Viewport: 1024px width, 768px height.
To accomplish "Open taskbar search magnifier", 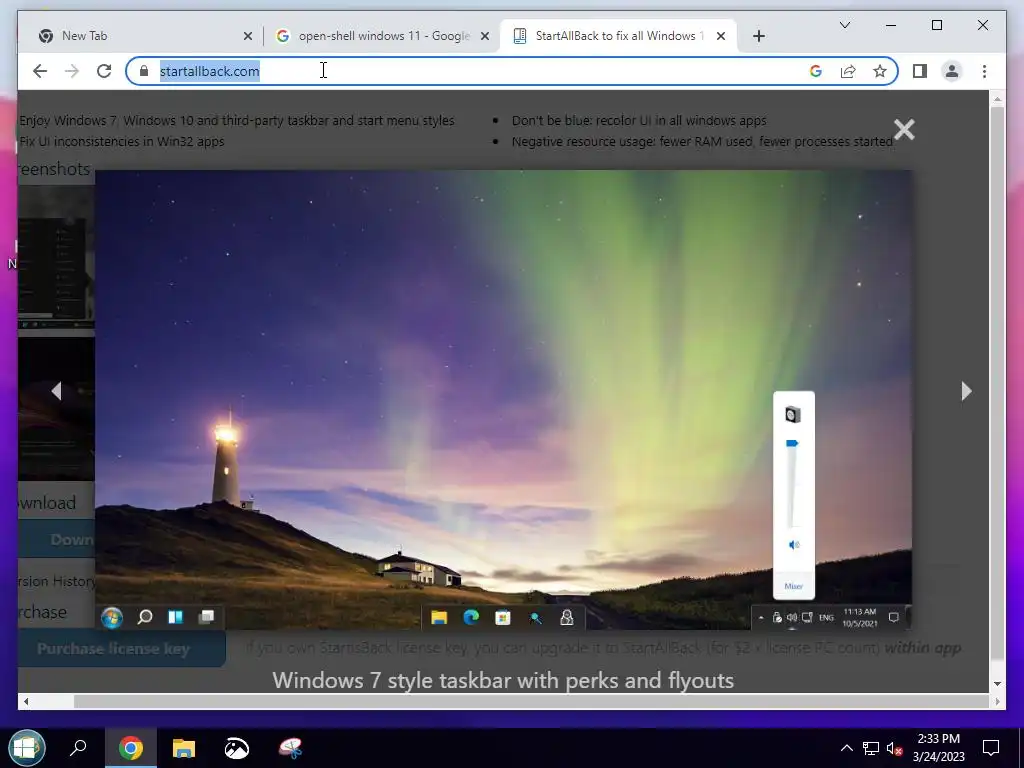I will click(x=78, y=748).
